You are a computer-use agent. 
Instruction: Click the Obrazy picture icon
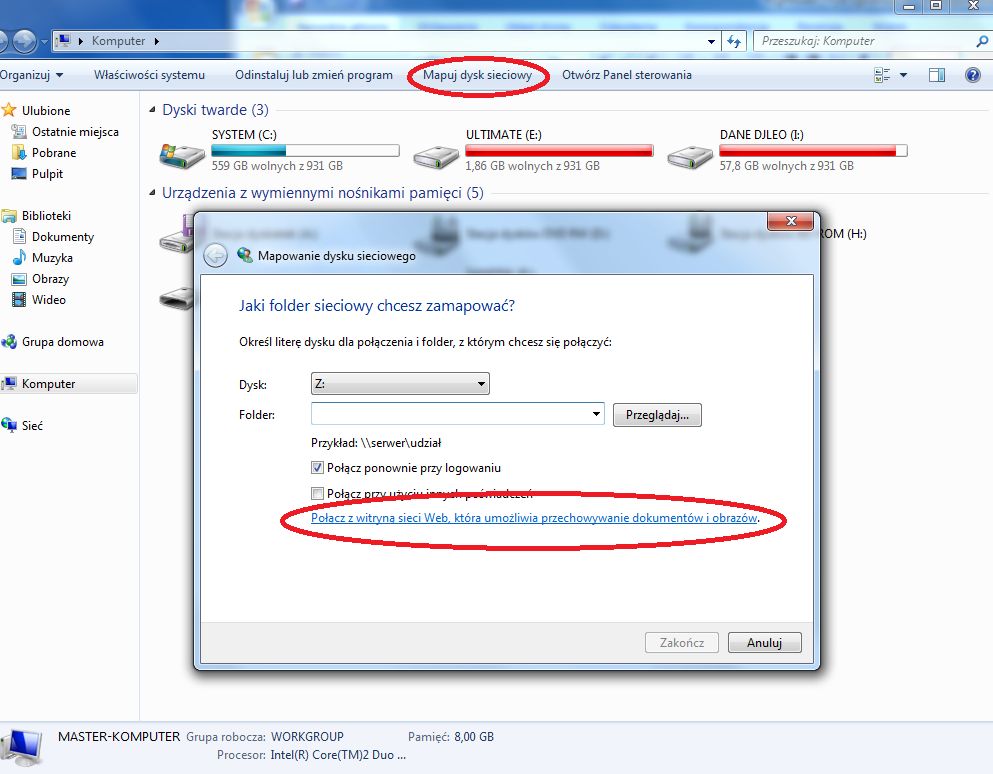point(20,279)
